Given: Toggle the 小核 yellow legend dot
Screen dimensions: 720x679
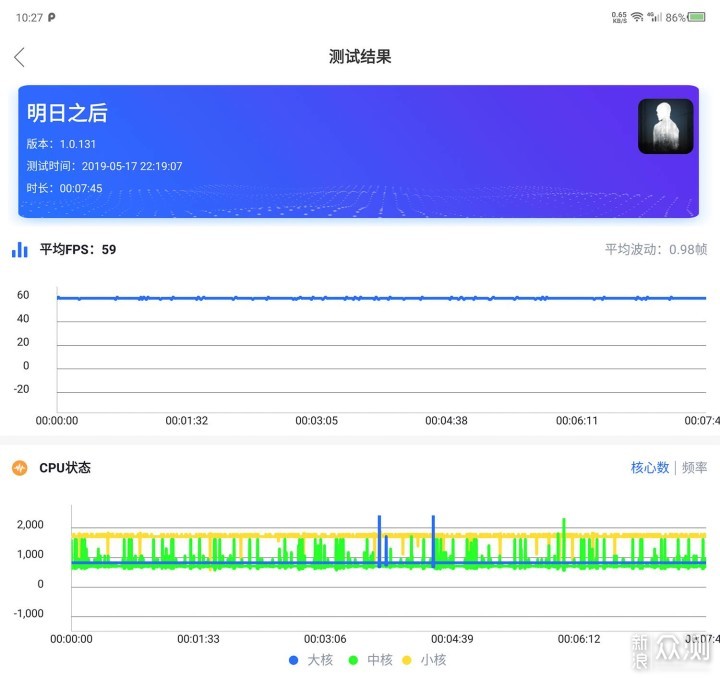Looking at the screenshot, I should [406, 660].
